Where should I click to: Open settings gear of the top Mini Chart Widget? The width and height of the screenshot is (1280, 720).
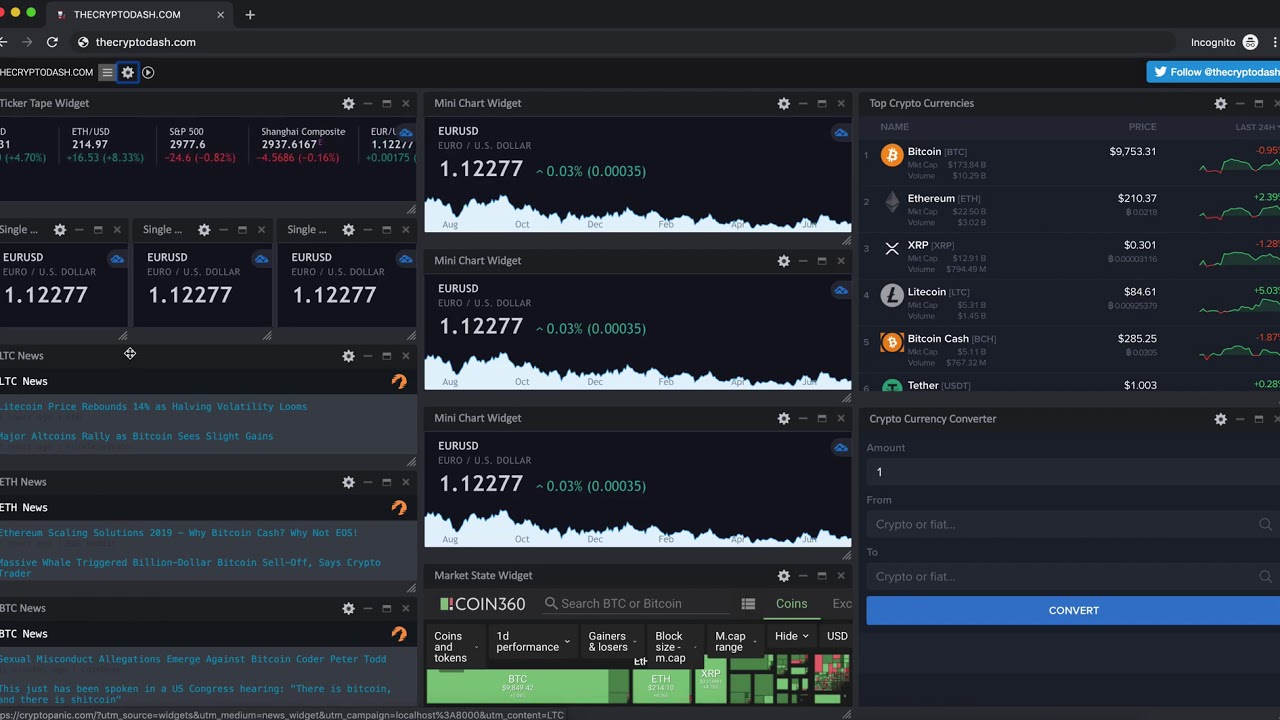click(x=784, y=103)
